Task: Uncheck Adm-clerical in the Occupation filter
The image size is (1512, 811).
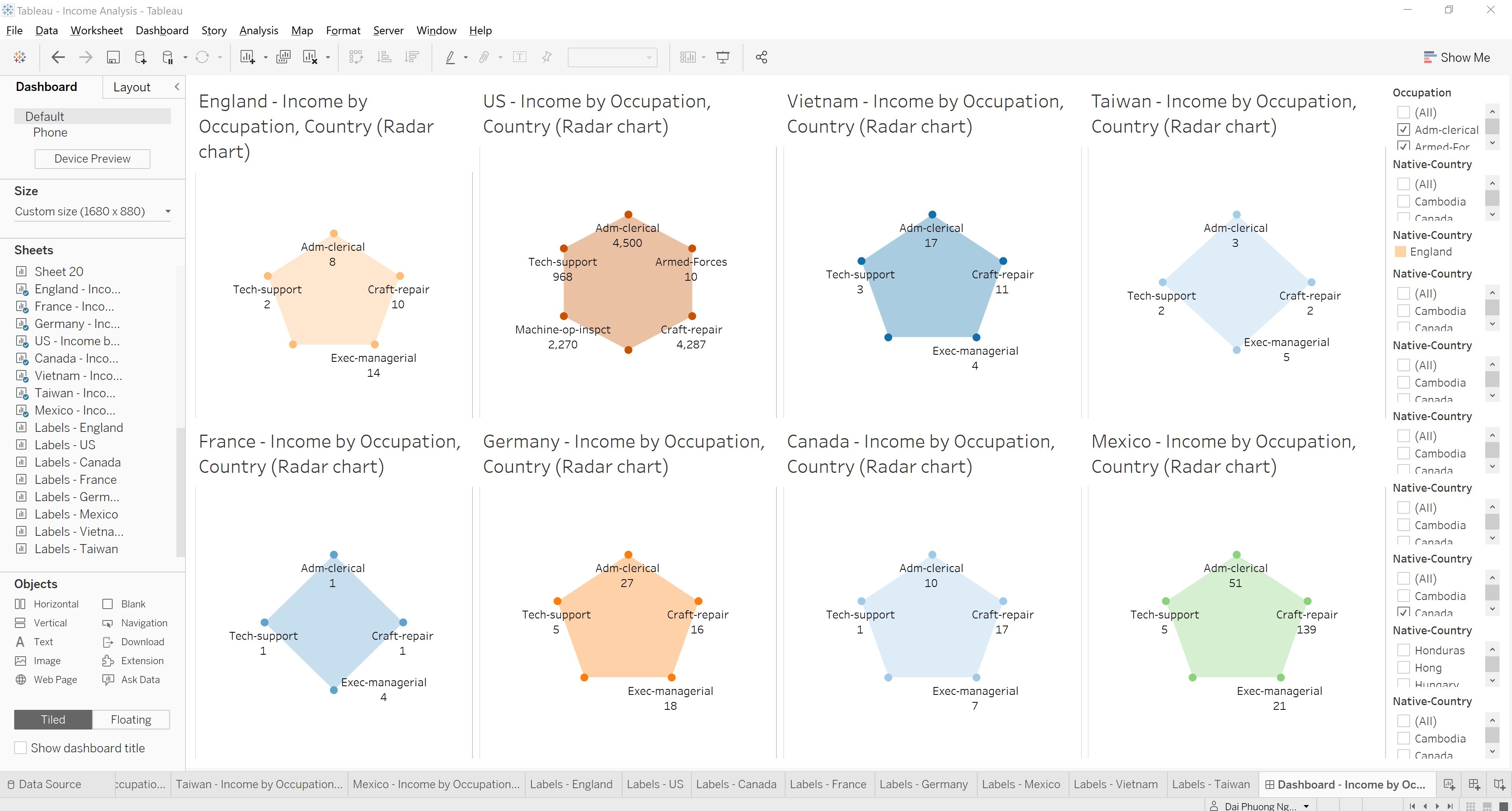Action: pos(1404,130)
